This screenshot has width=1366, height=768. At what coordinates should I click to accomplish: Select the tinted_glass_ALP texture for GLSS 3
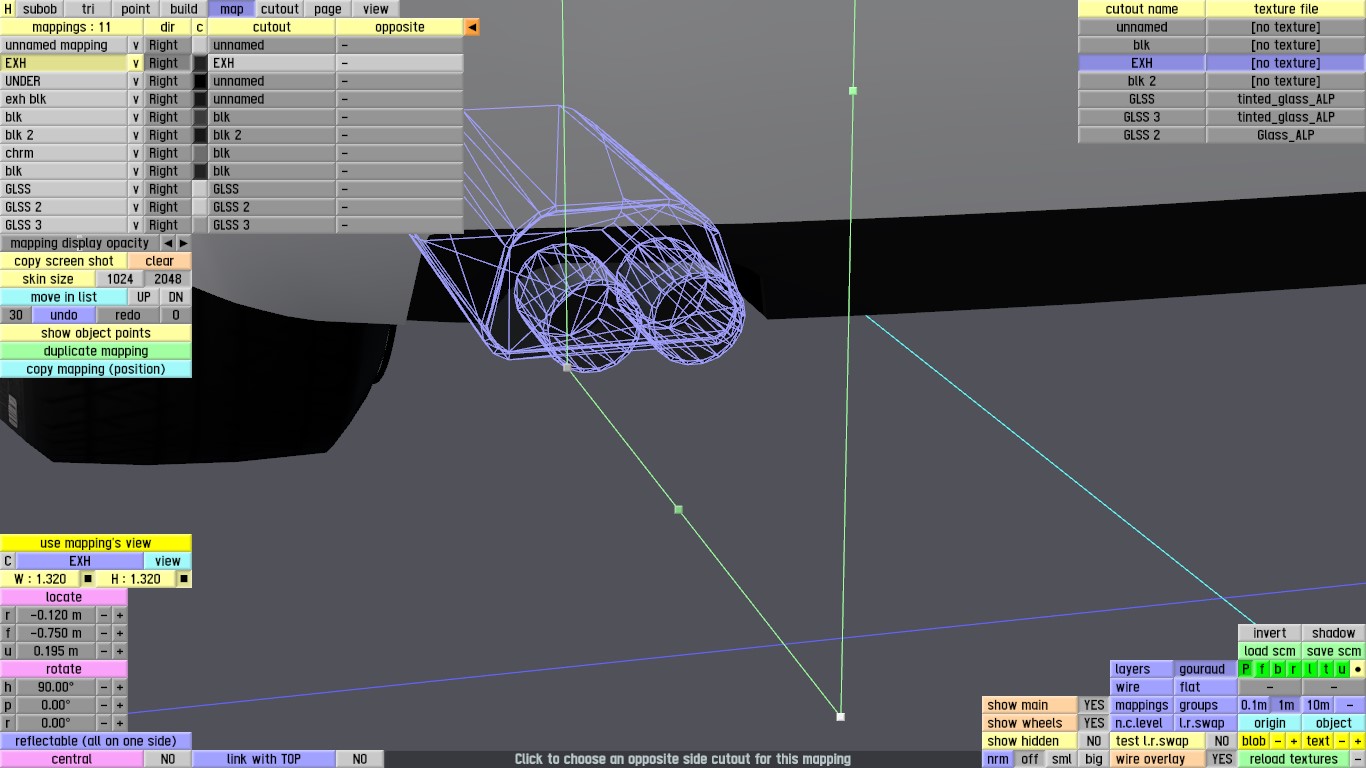[x=1286, y=117]
